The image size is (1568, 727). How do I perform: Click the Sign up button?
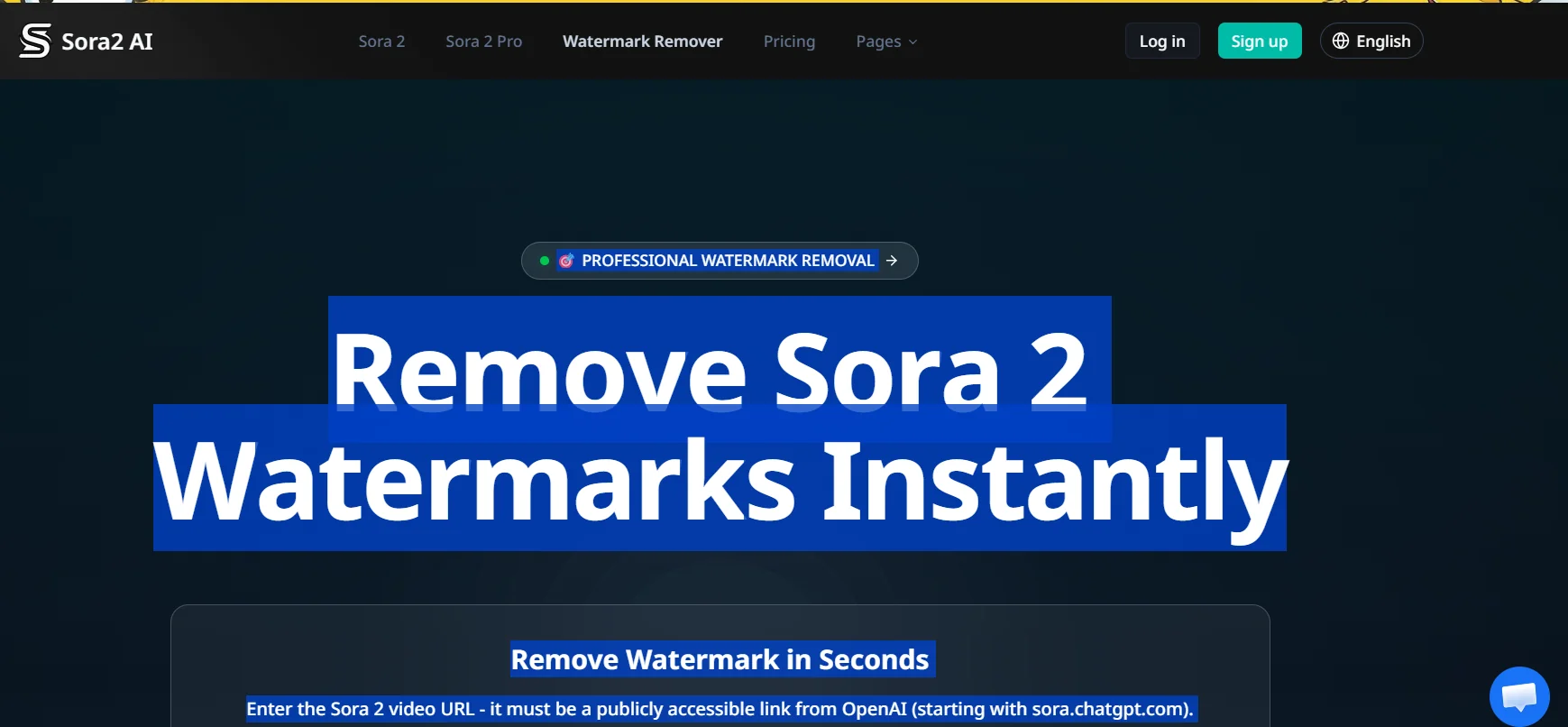1260,41
